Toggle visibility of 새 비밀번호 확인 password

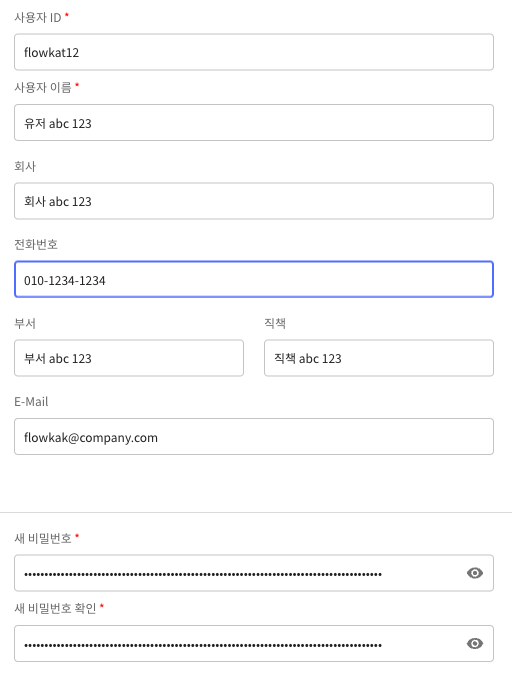click(x=475, y=643)
